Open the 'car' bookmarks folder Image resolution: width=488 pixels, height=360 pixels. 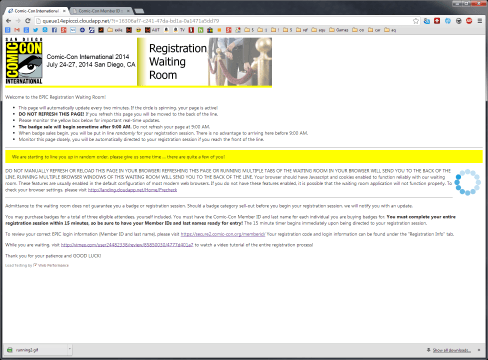coord(374,30)
